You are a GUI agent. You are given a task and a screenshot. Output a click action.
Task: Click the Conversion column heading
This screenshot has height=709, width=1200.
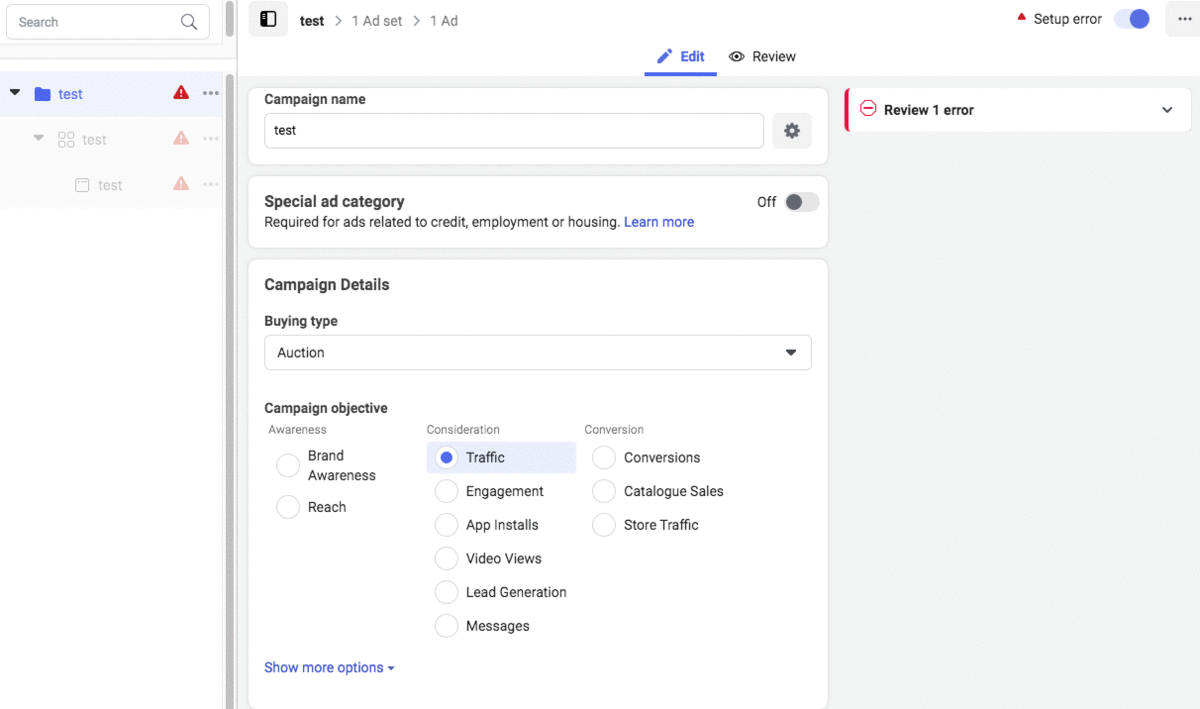click(x=614, y=430)
